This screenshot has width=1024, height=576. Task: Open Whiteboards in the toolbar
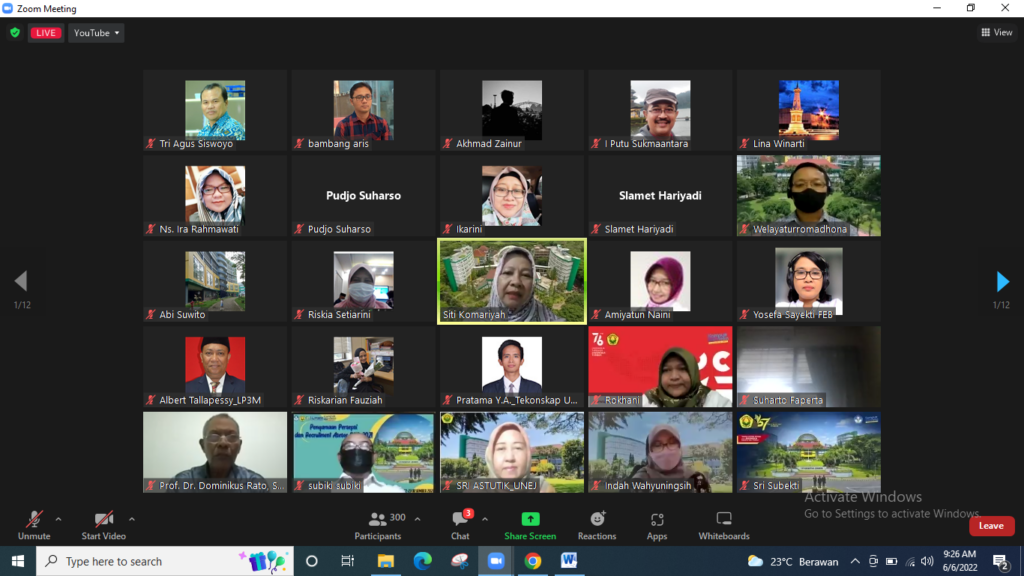tap(724, 524)
